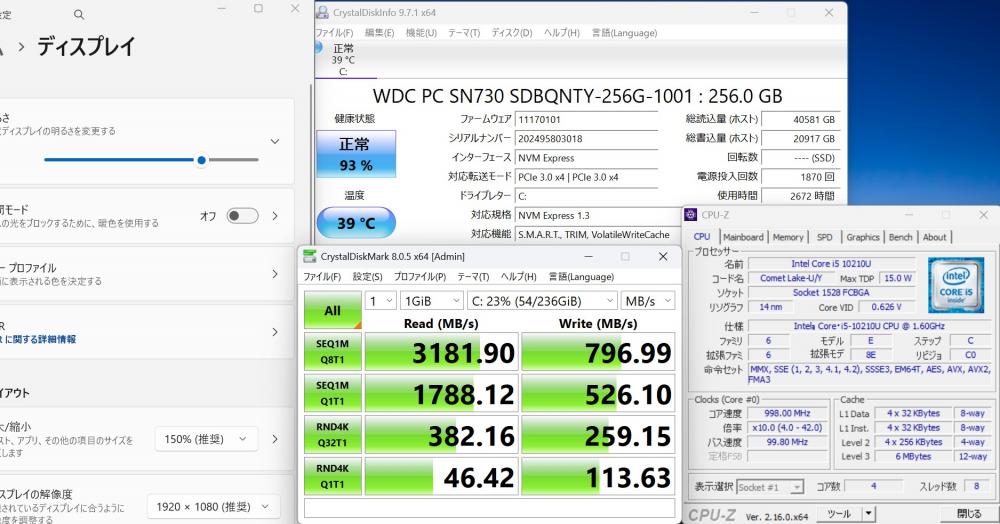Click the NVM Express interface field
1000x524 pixels.
pos(587,157)
